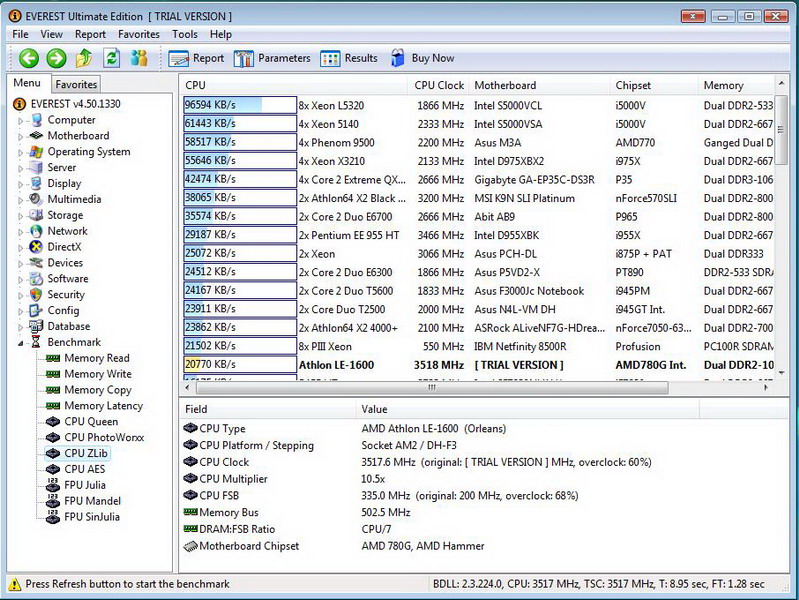The height and width of the screenshot is (600, 799).
Task: Go up one level with folder-arrow icon
Action: click(x=84, y=59)
